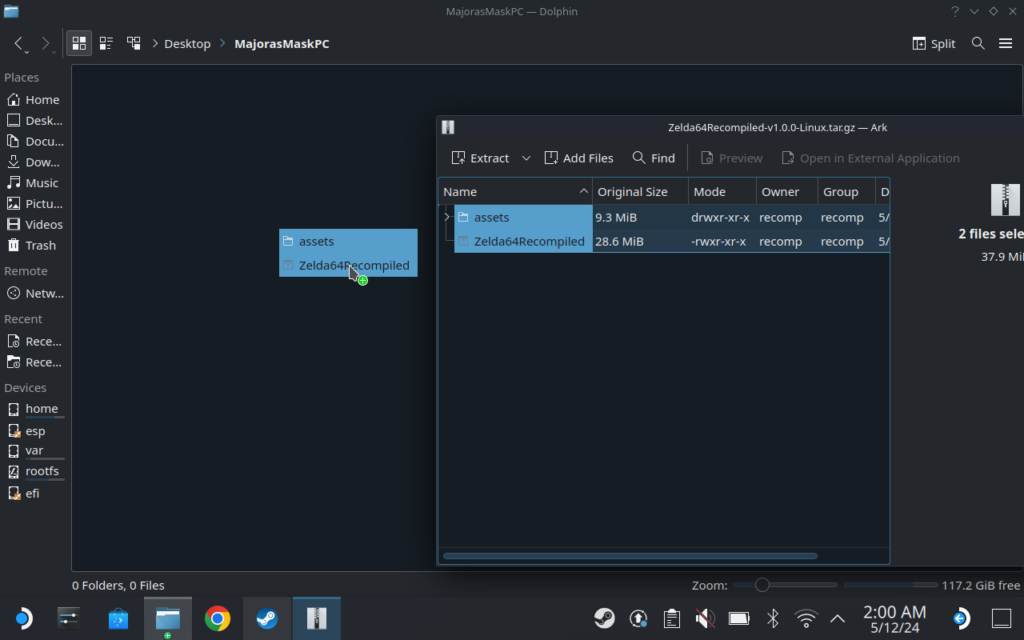Viewport: 1024px width, 640px height.
Task: Open System Settings from taskbar
Action: coord(69,618)
